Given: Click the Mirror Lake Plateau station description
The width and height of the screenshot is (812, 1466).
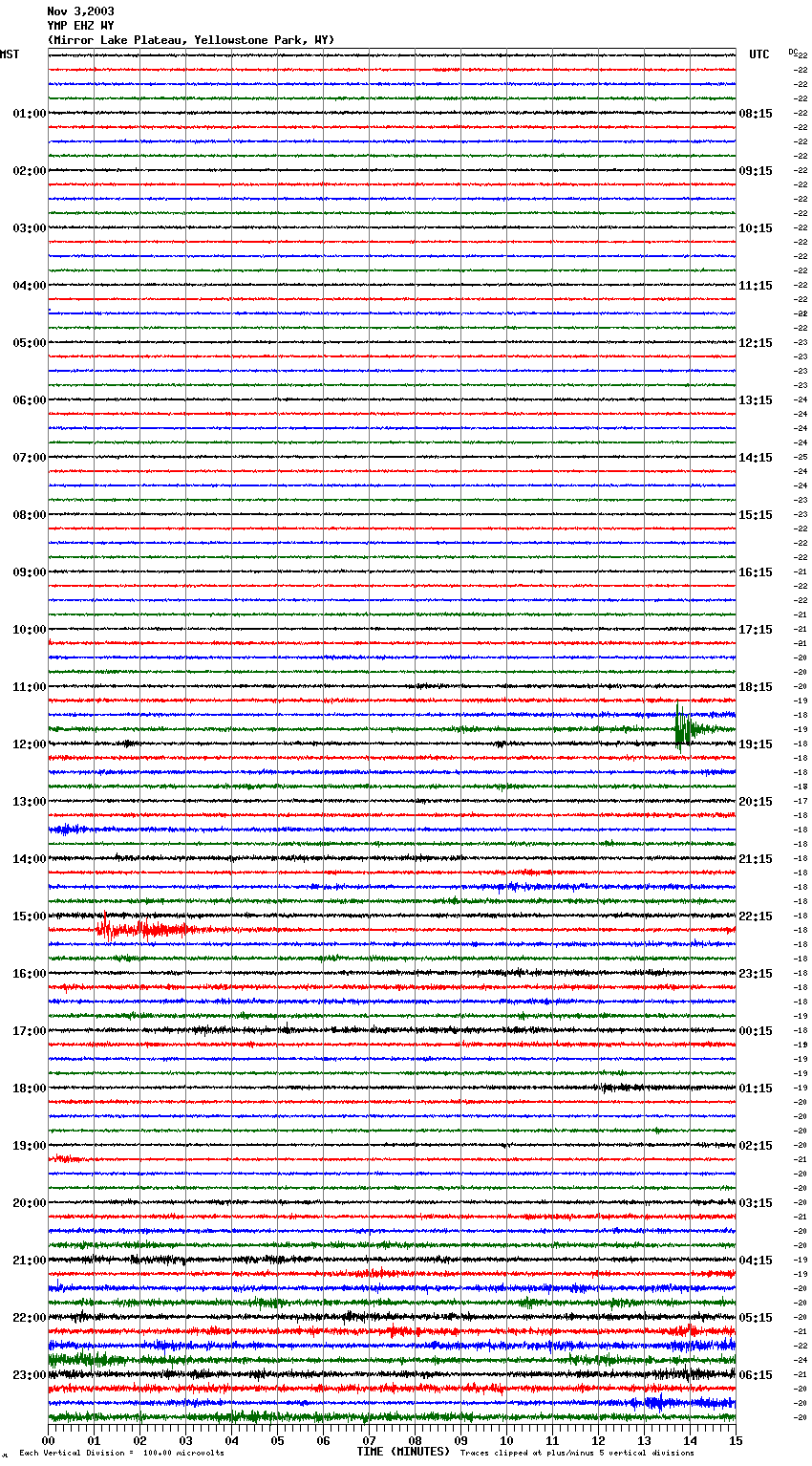Looking at the screenshot, I should coord(191,40).
